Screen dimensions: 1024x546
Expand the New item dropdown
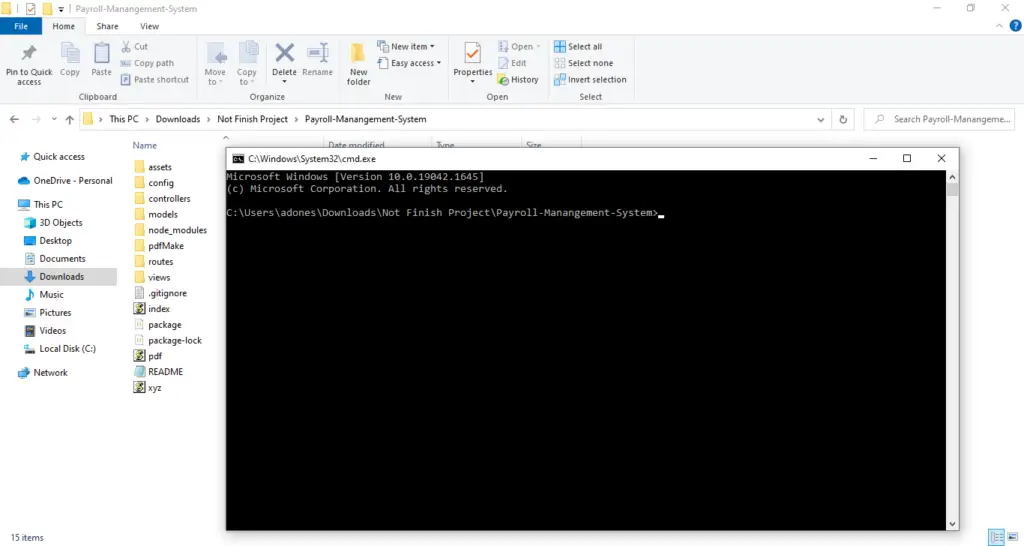tap(406, 46)
